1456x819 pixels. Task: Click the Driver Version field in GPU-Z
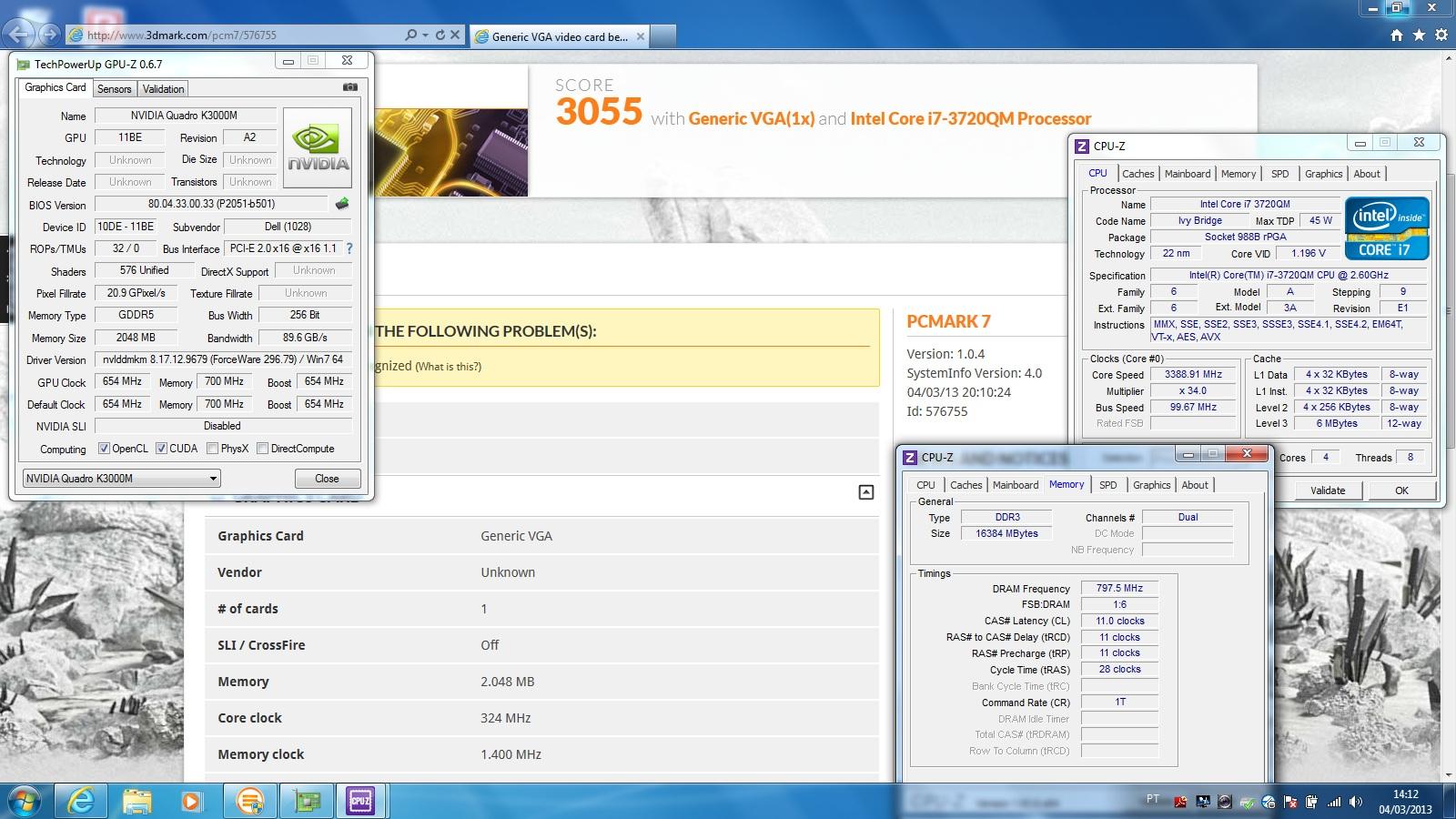pos(223,359)
